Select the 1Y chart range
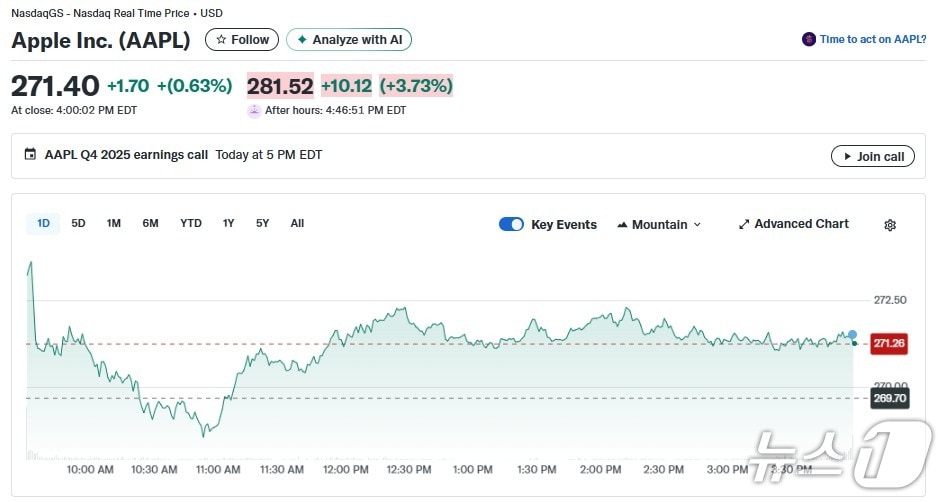Image resolution: width=946 pixels, height=502 pixels. [229, 223]
